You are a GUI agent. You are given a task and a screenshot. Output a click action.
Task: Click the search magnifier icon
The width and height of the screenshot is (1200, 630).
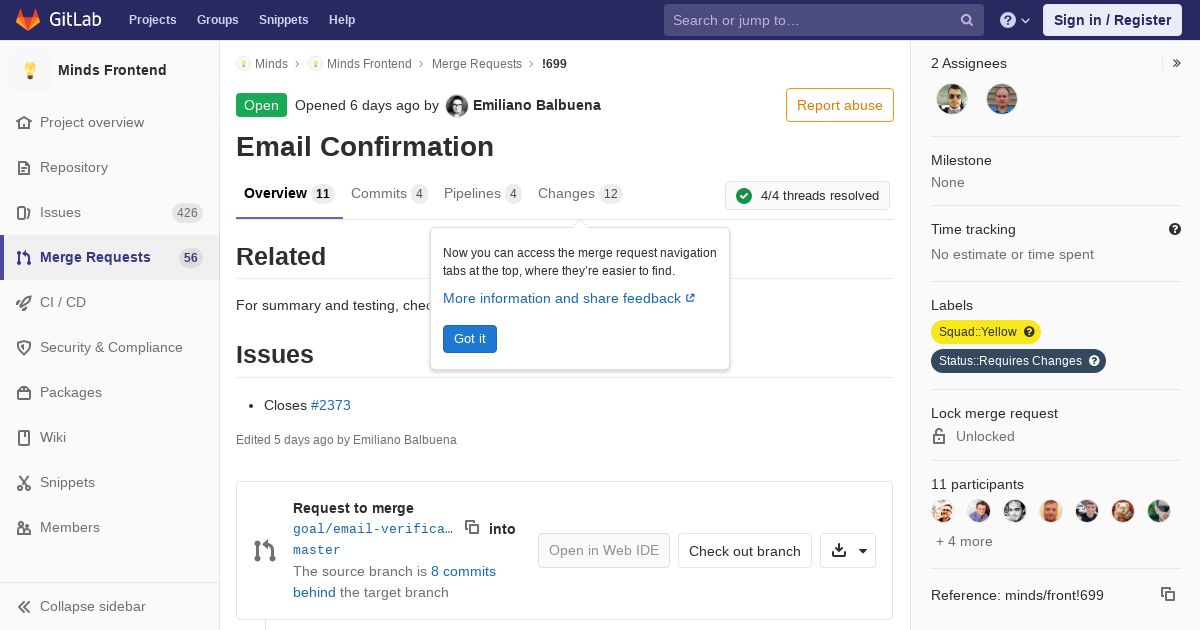(x=967, y=20)
